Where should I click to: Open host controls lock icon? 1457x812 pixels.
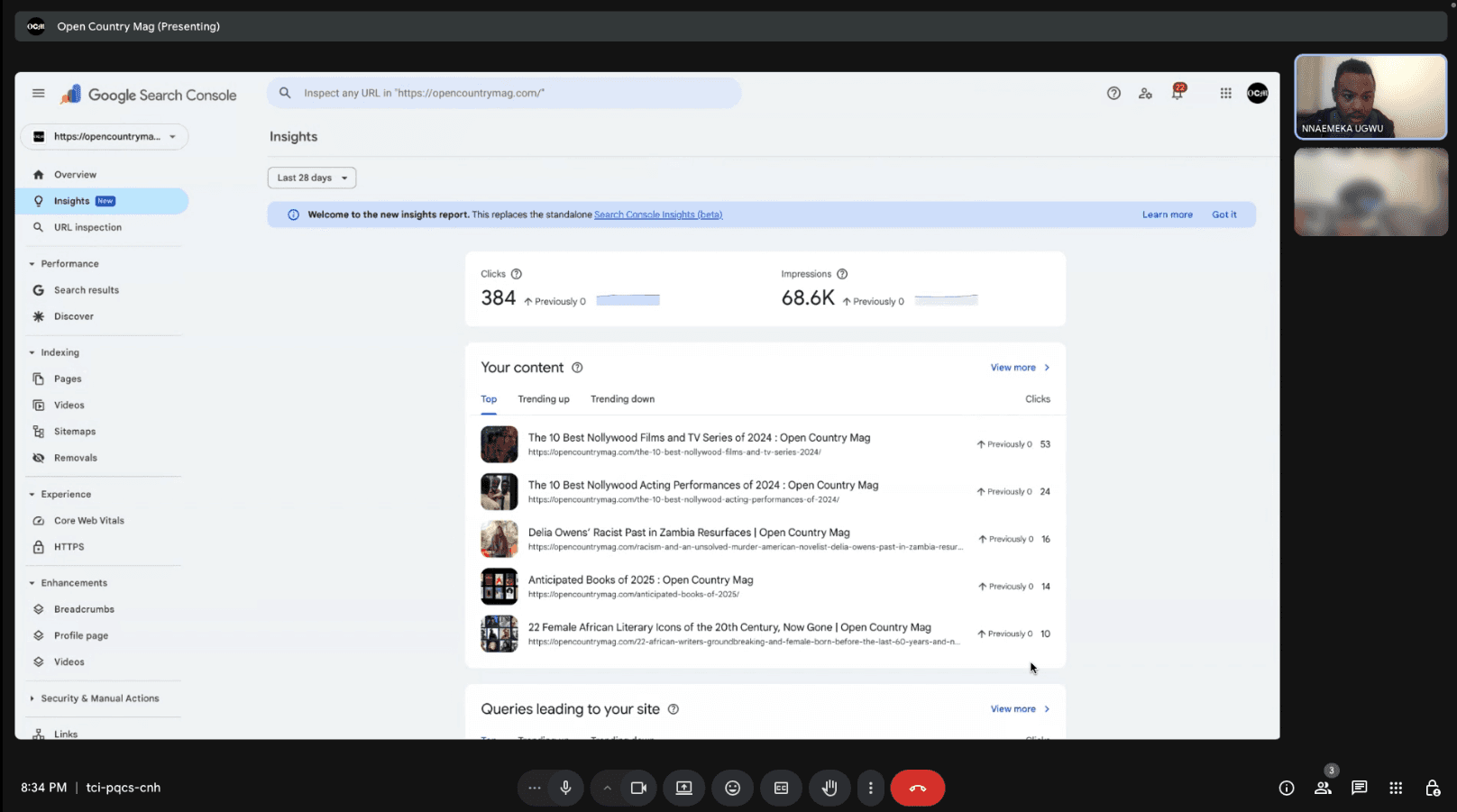1433,788
